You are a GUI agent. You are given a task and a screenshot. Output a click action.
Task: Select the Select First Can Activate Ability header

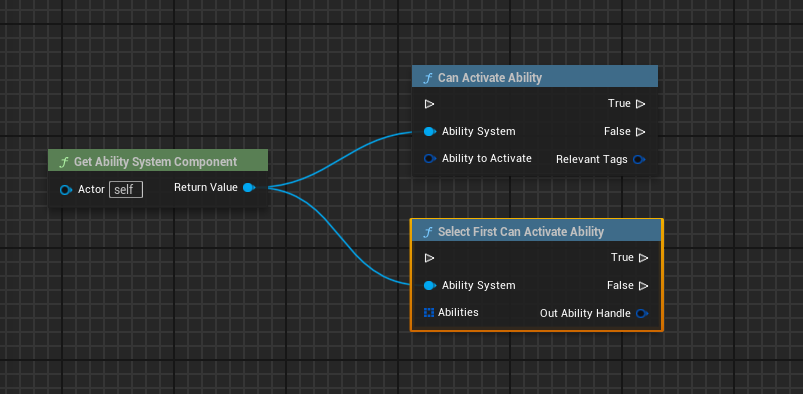click(x=537, y=231)
